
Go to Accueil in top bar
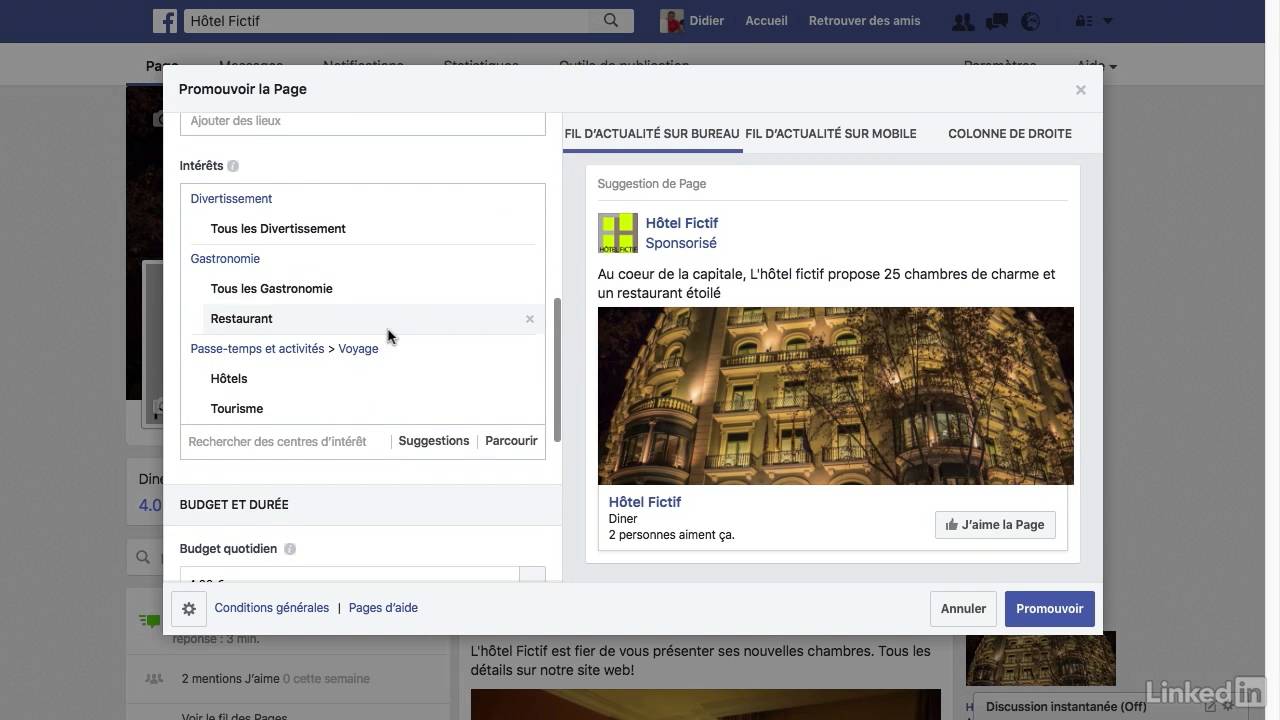(x=766, y=20)
